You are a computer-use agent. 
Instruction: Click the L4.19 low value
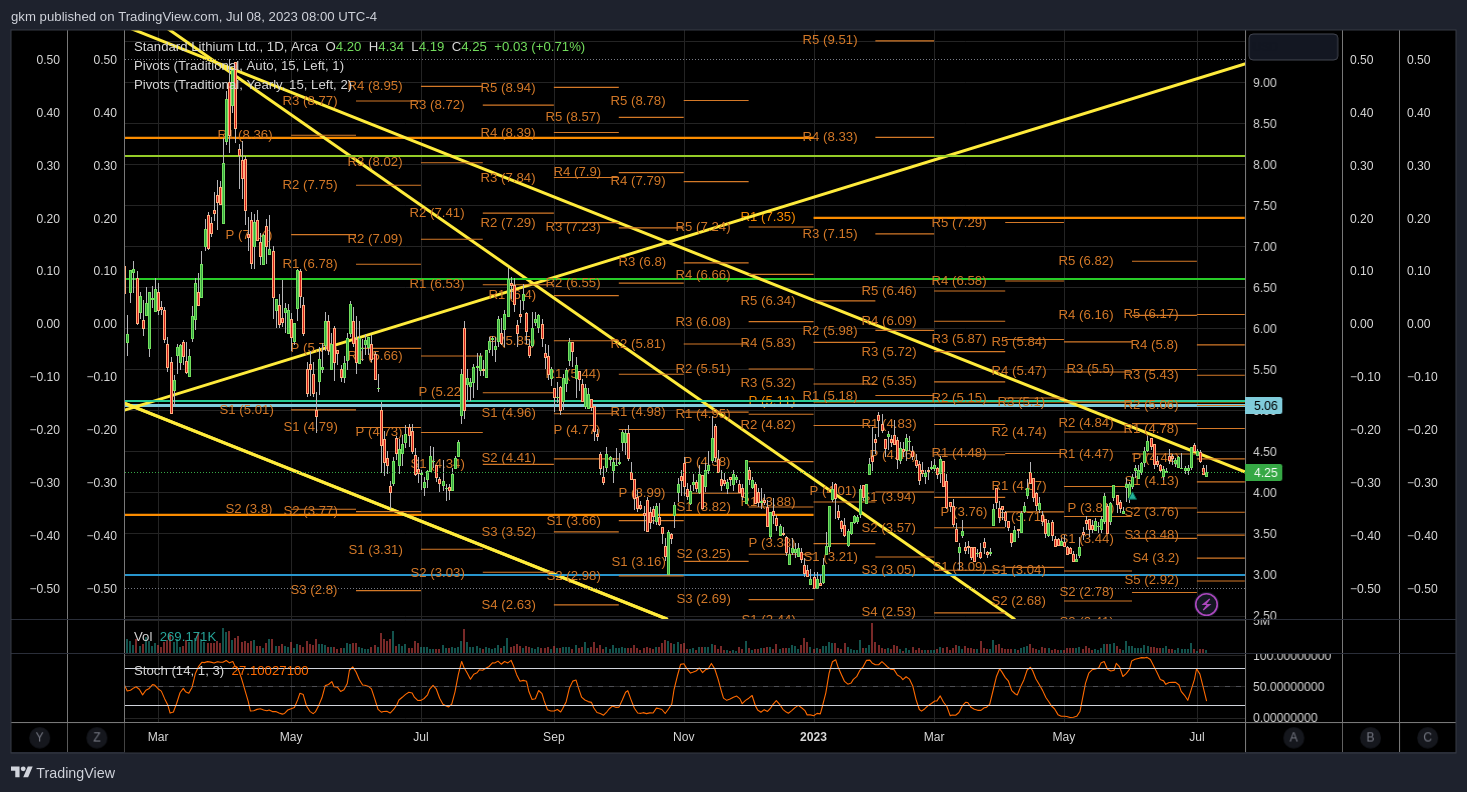click(428, 47)
